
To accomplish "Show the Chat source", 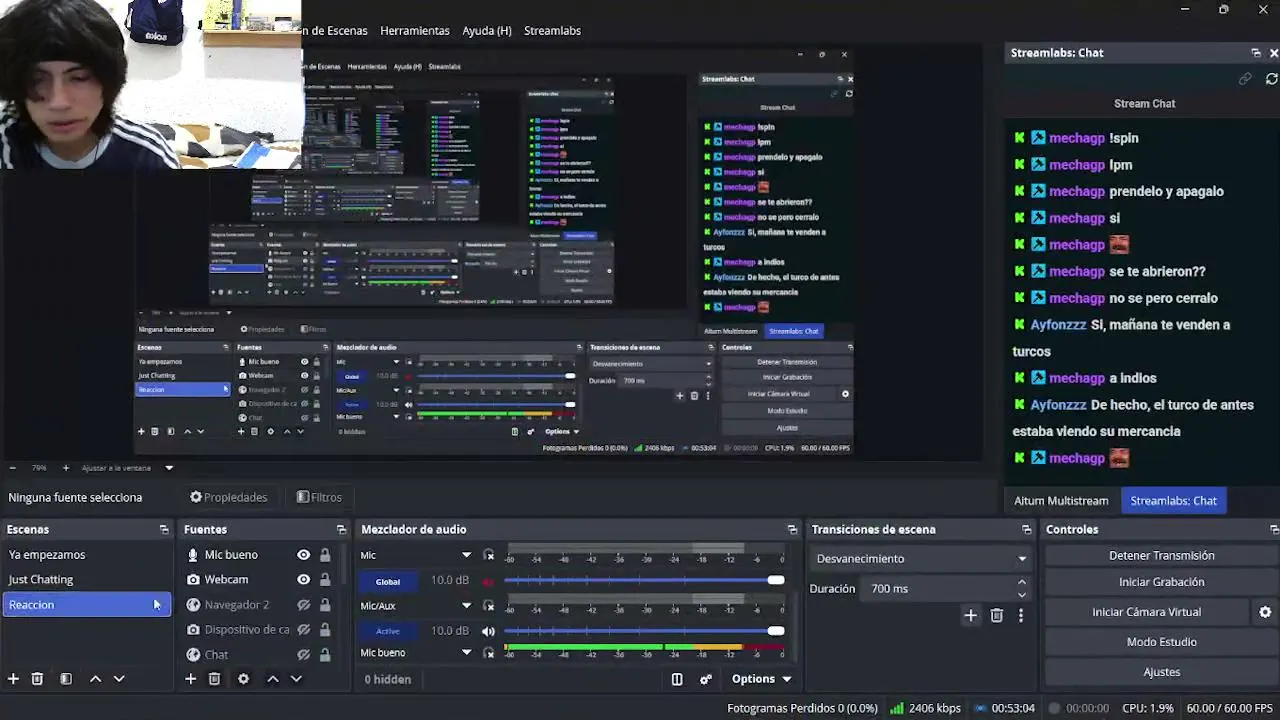I will click(x=303, y=655).
